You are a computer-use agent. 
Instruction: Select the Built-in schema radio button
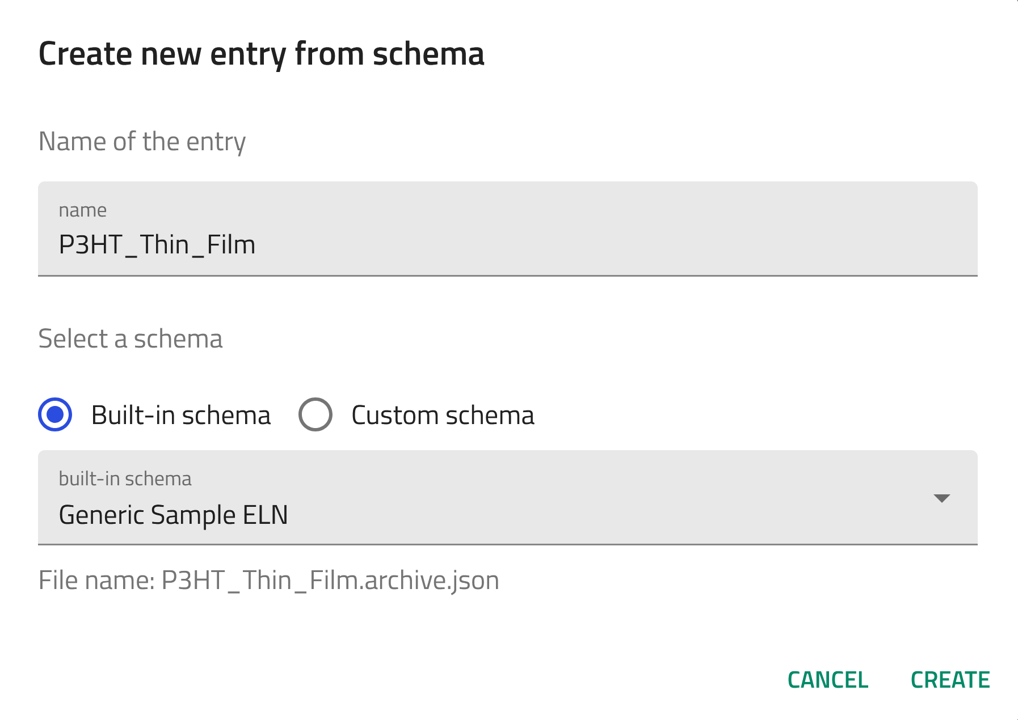point(55,414)
